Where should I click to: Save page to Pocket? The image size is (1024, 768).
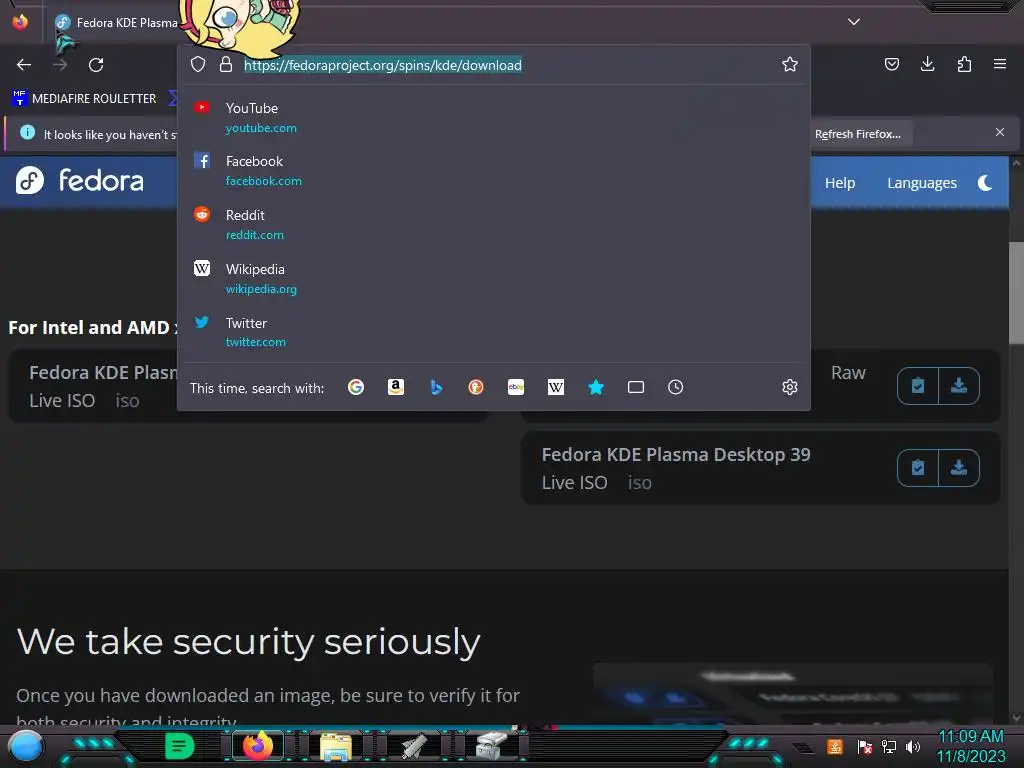(891, 64)
